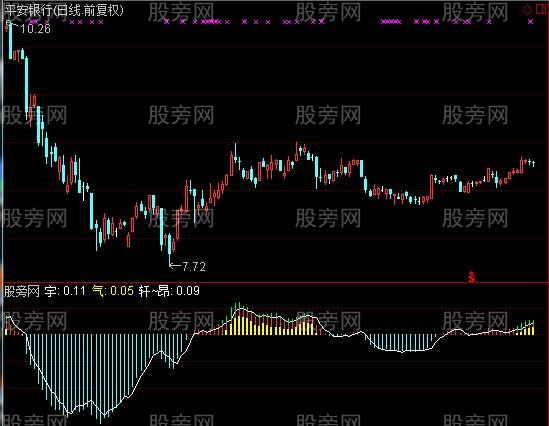Click the chart title 平安银行(日线,前复权)
This screenshot has width=549, height=426.
(x=64, y=11)
